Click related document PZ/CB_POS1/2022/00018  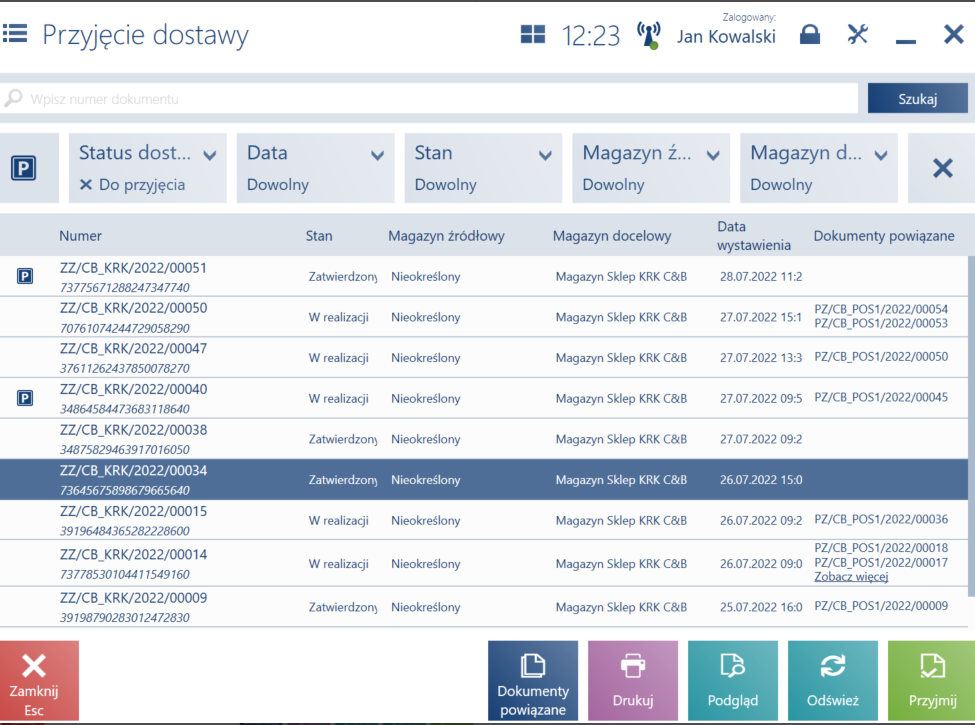[881, 548]
